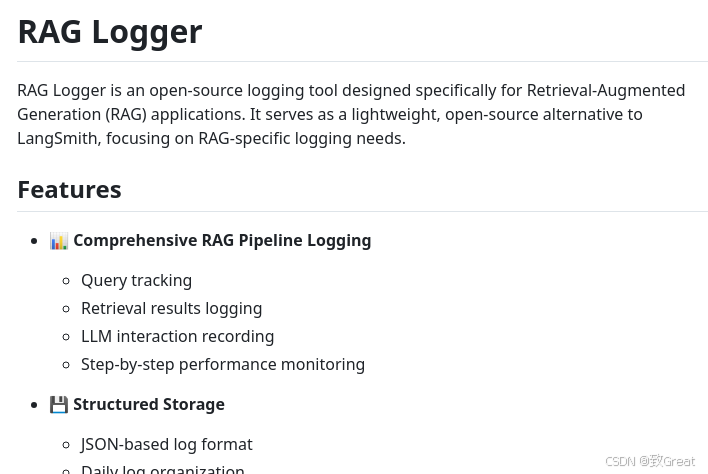Click the LLM interaction recording item

tap(177, 336)
